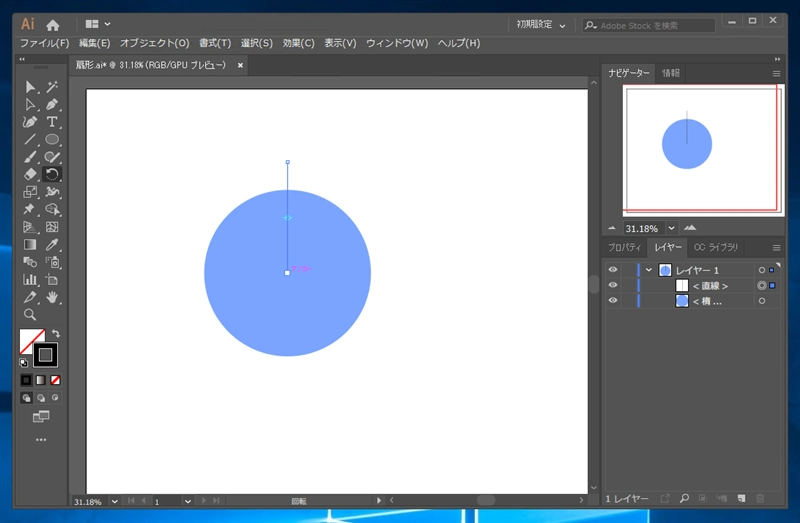Screen dimensions: 800x523
Task: Open Navigator zoom percentage dropdown
Action: (x=671, y=228)
